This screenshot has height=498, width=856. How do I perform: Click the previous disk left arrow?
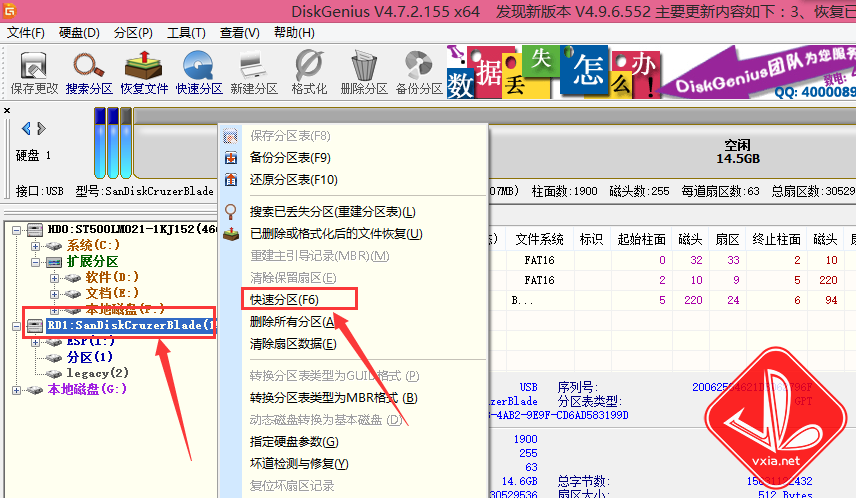(x=26, y=128)
